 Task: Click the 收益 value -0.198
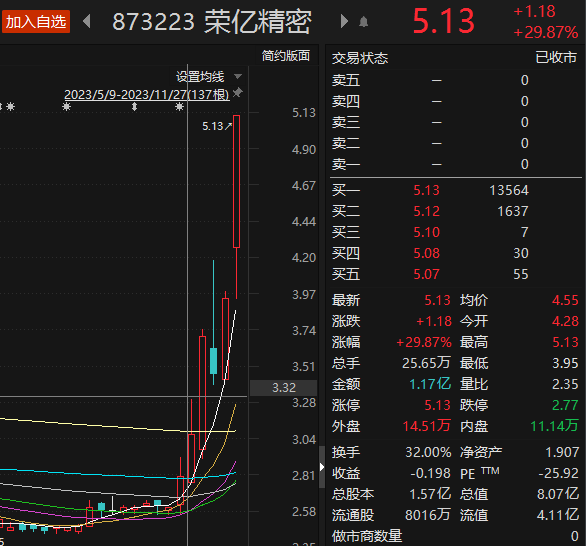(x=431, y=473)
